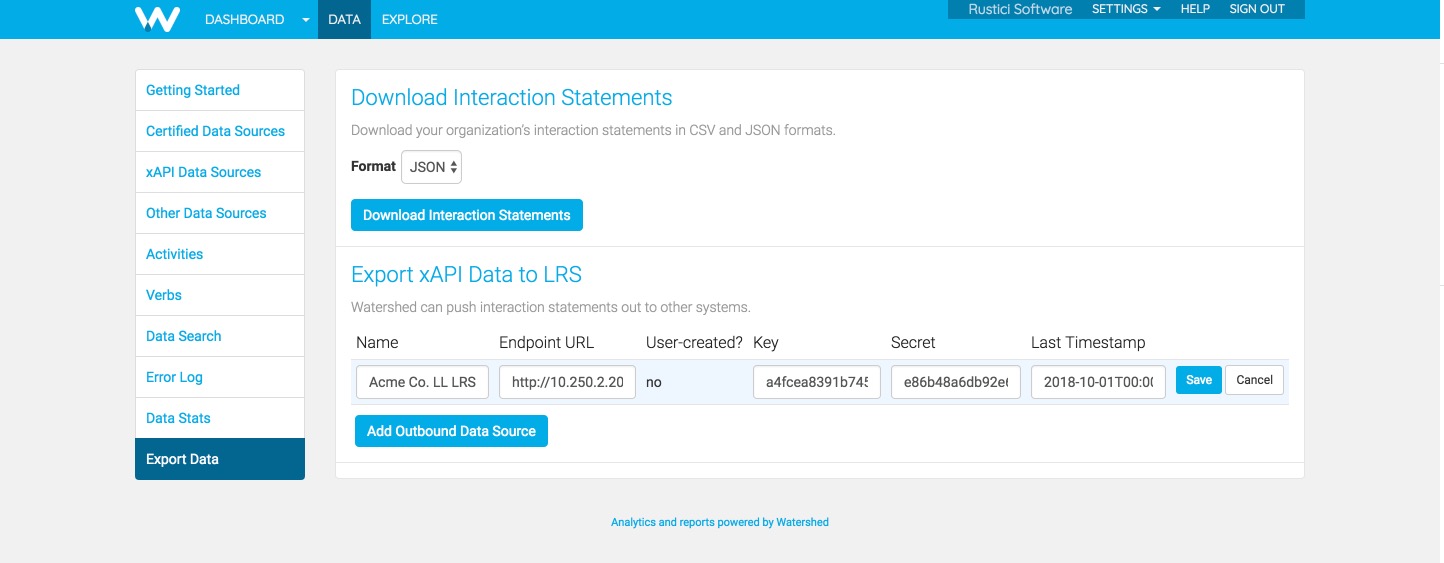Click Add Outbound Data Source button
This screenshot has height=563, width=1444.
point(451,431)
